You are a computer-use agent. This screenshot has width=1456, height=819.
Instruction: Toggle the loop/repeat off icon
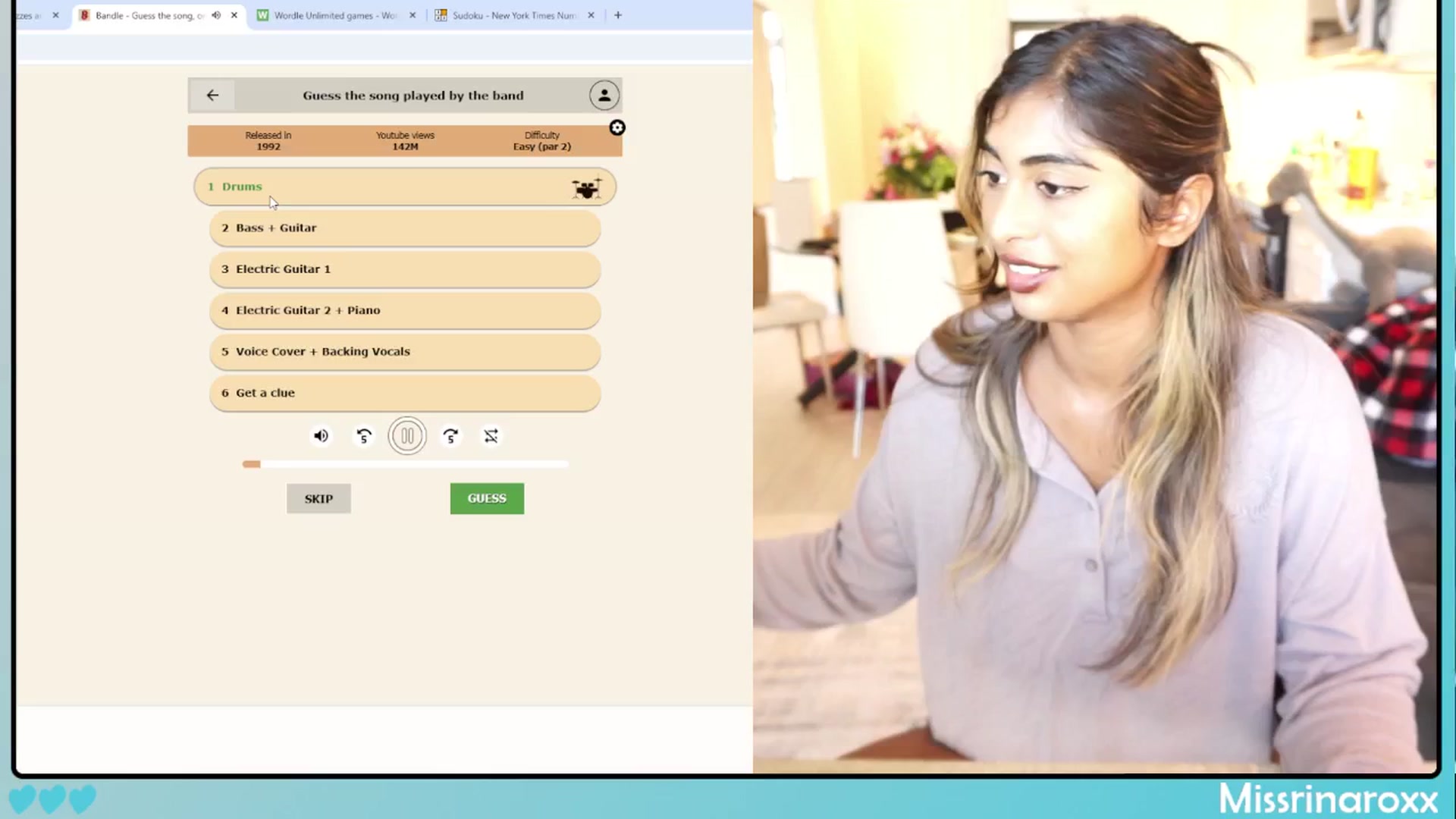(x=491, y=436)
